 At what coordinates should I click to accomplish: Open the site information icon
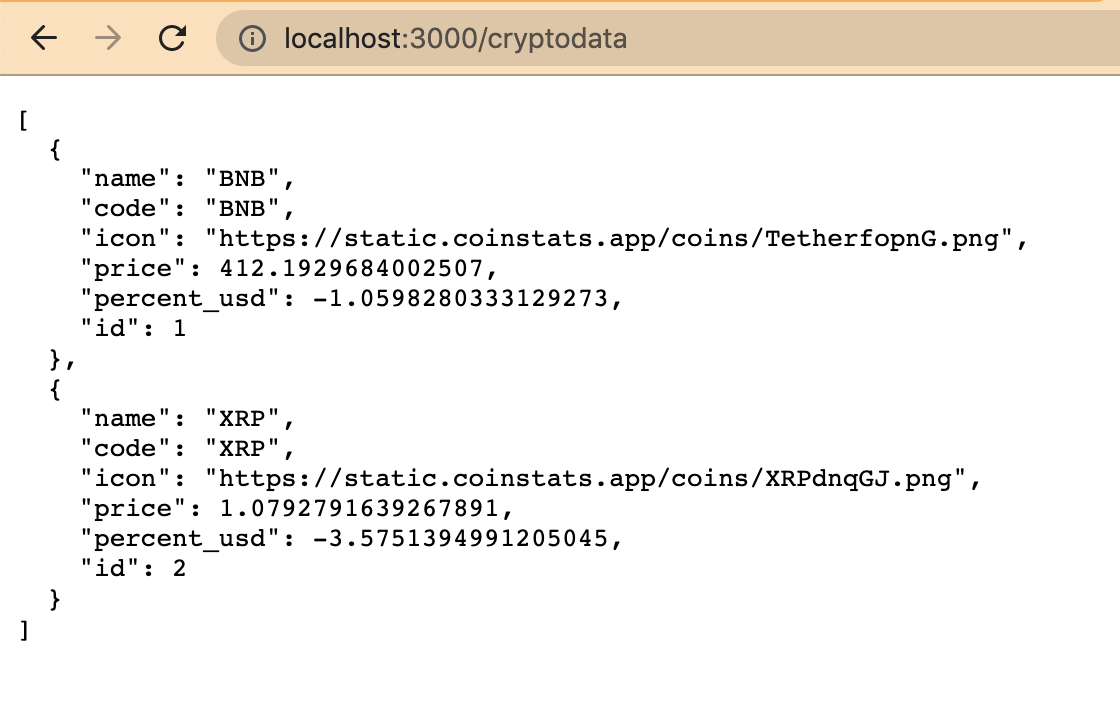(252, 39)
